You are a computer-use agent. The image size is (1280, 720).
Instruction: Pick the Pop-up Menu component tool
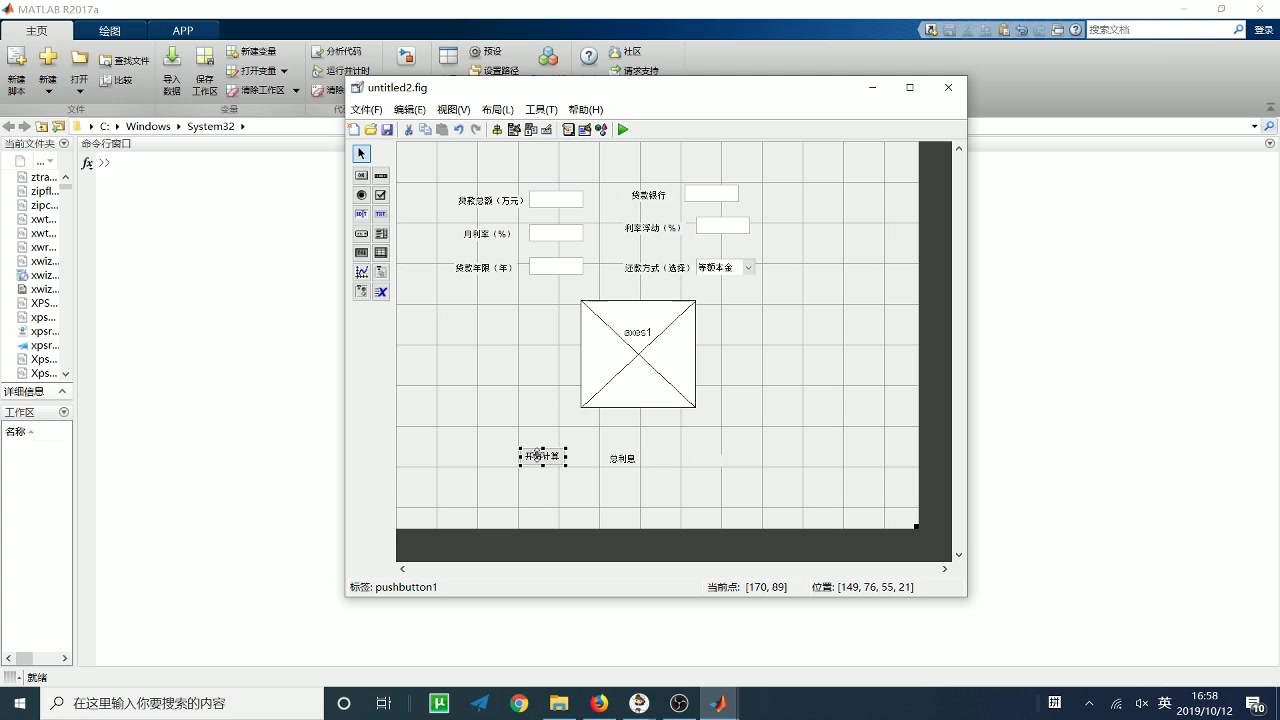[x=362, y=234]
